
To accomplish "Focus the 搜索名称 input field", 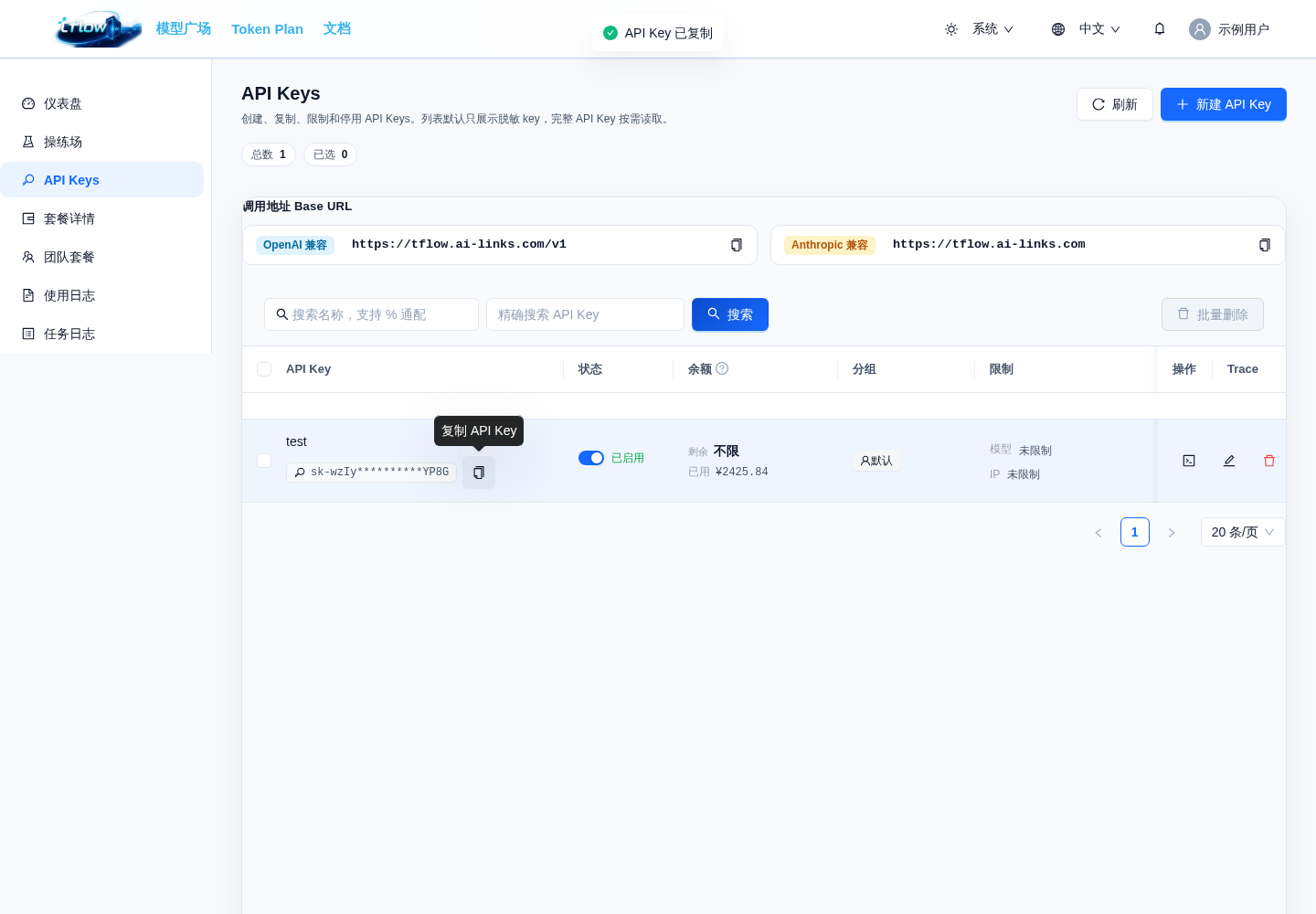I will point(371,314).
